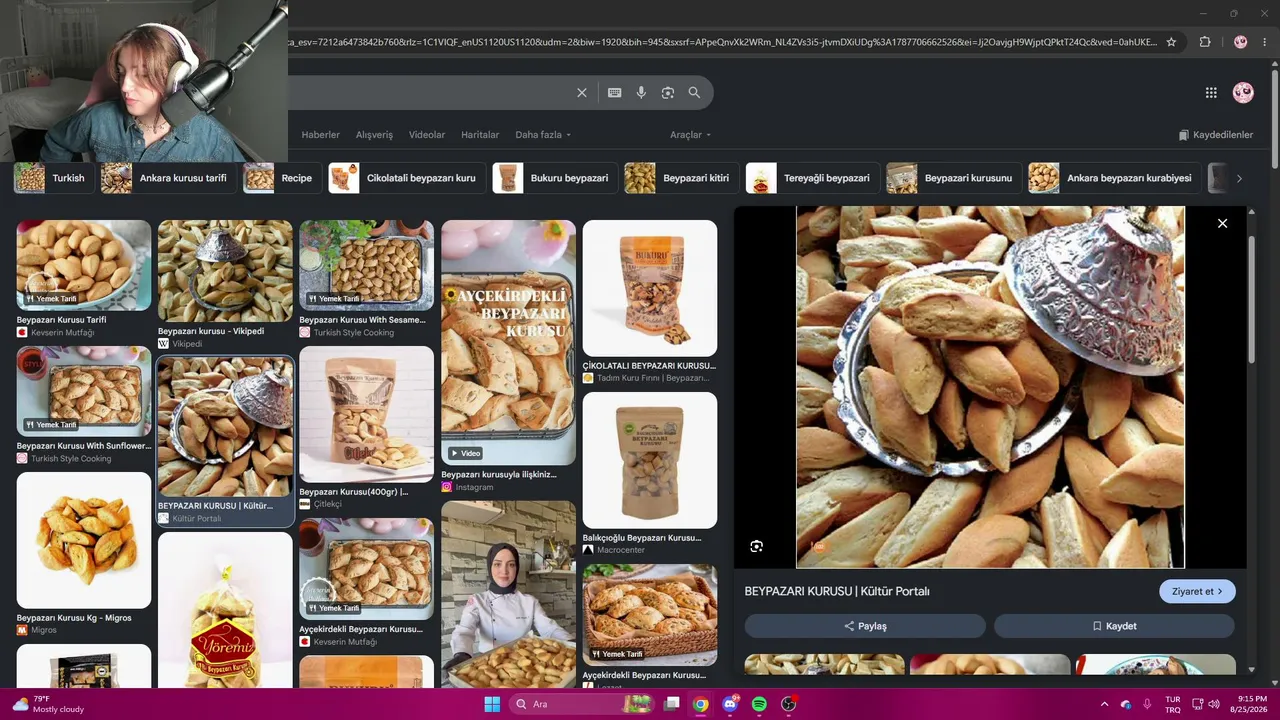The height and width of the screenshot is (720, 1280).
Task: Show hidden system tray icons
Action: (1104, 704)
